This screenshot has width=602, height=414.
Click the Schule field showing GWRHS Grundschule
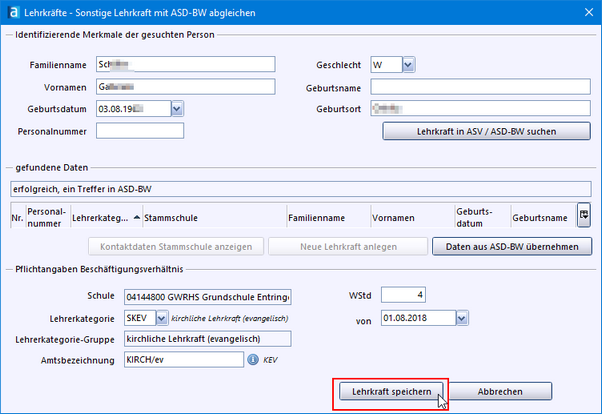point(206,297)
